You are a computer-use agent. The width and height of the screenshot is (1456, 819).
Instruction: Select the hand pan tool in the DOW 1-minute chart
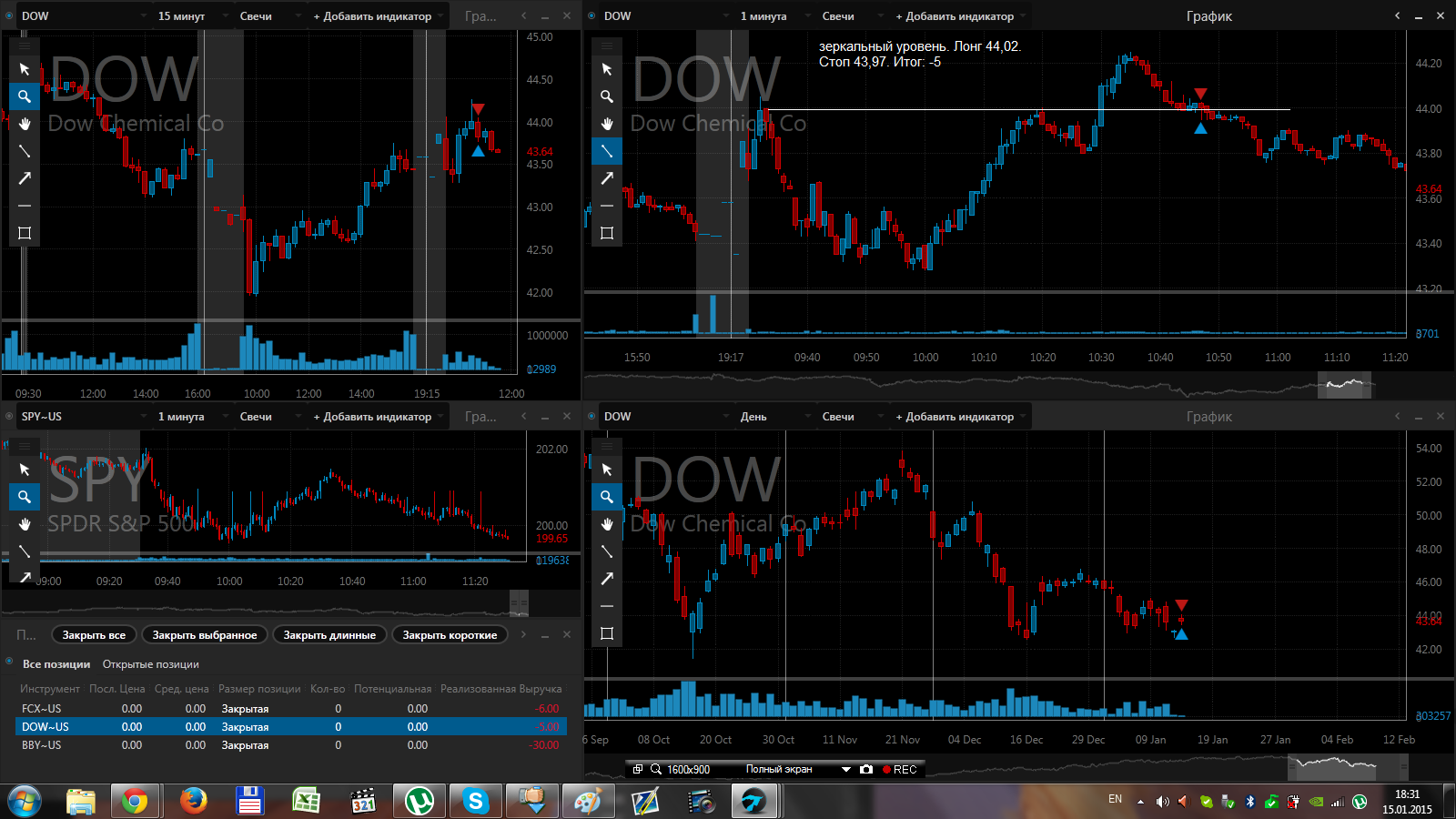pos(607,124)
